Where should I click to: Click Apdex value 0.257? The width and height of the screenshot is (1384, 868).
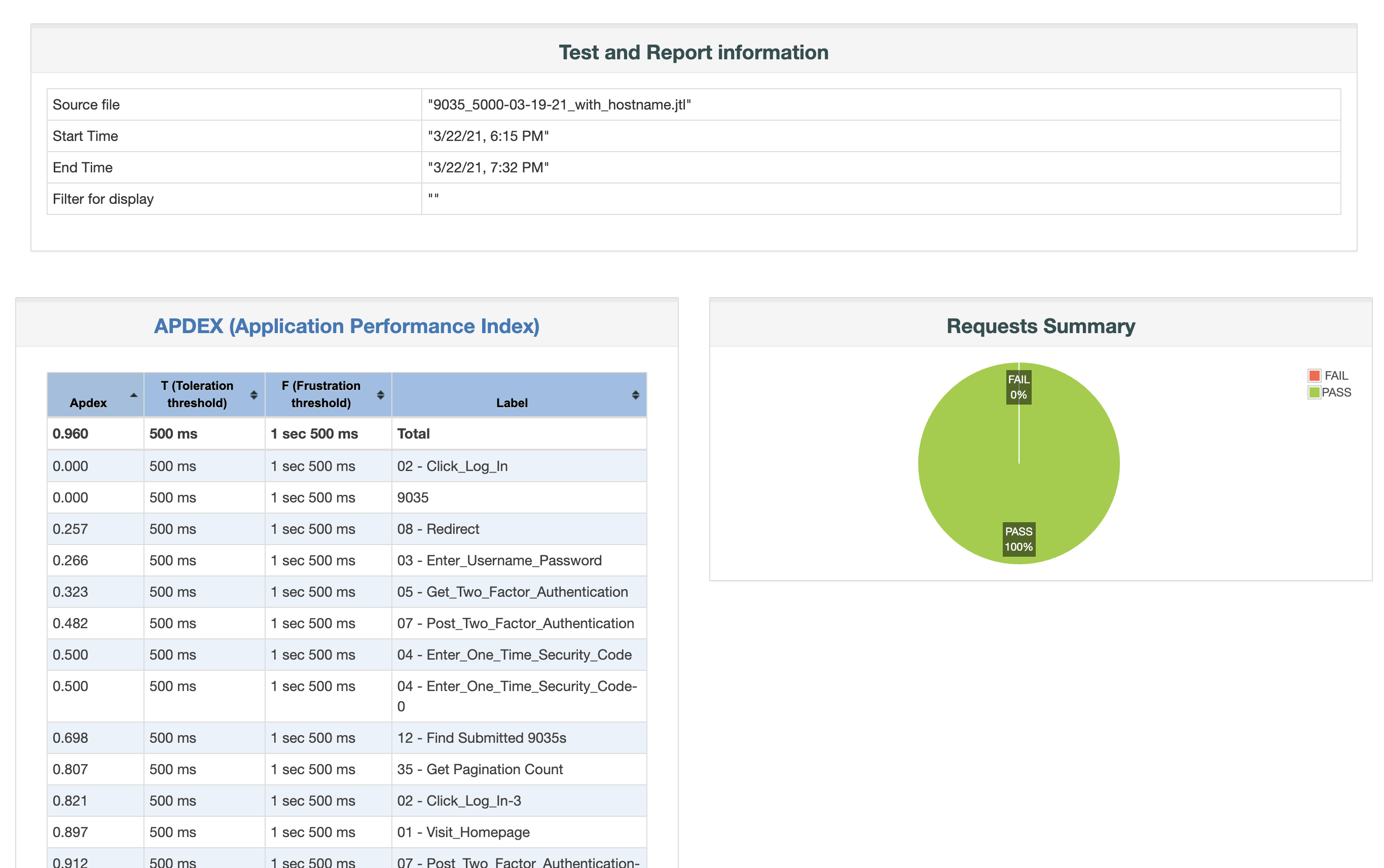[70, 529]
